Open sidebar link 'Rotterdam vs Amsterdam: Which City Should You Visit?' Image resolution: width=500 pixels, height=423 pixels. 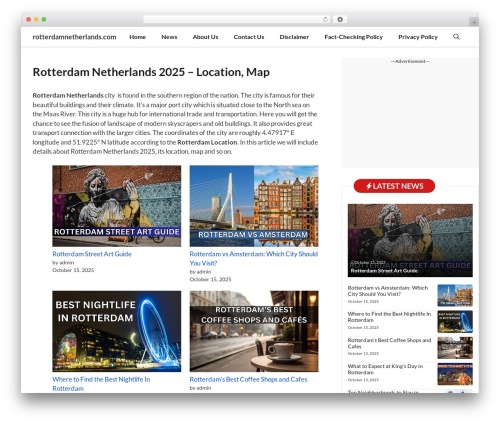(x=388, y=291)
